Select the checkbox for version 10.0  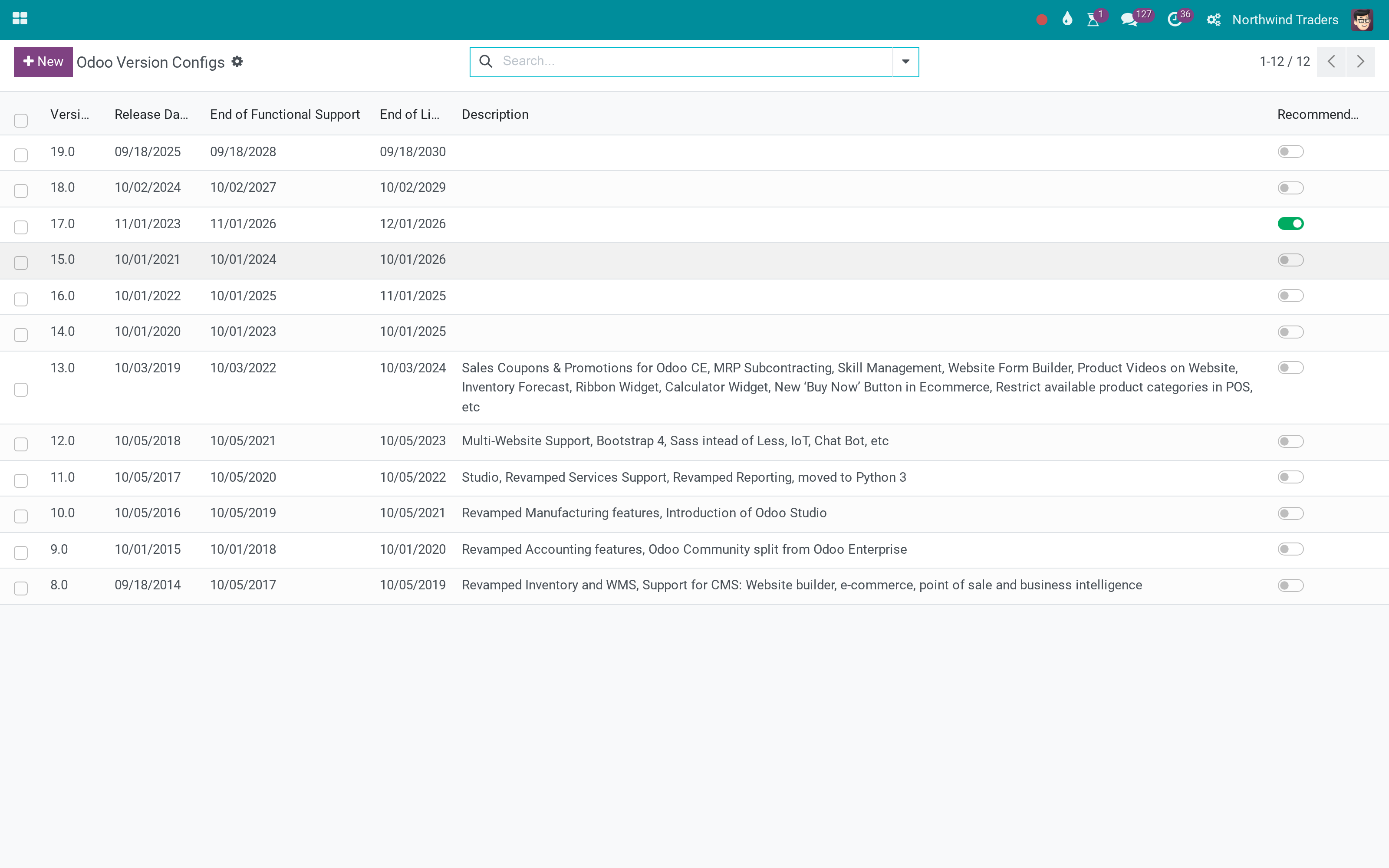click(21, 516)
